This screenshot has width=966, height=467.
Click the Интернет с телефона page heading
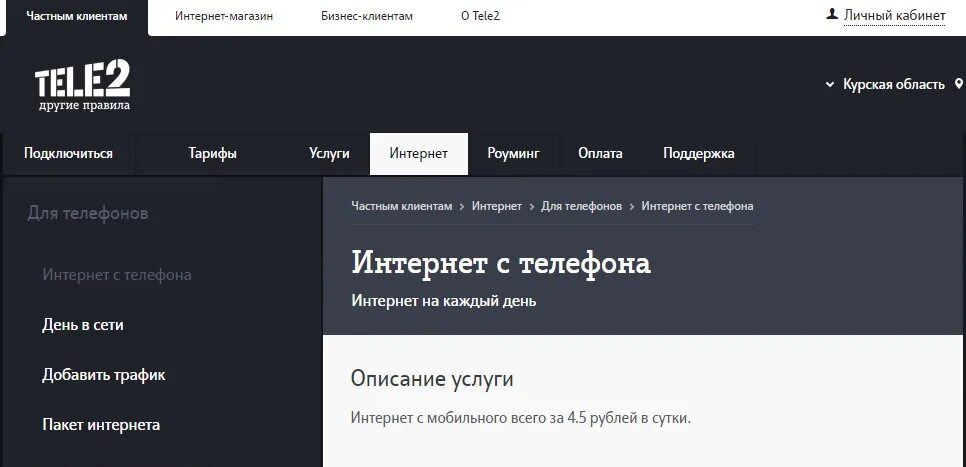[x=501, y=264]
